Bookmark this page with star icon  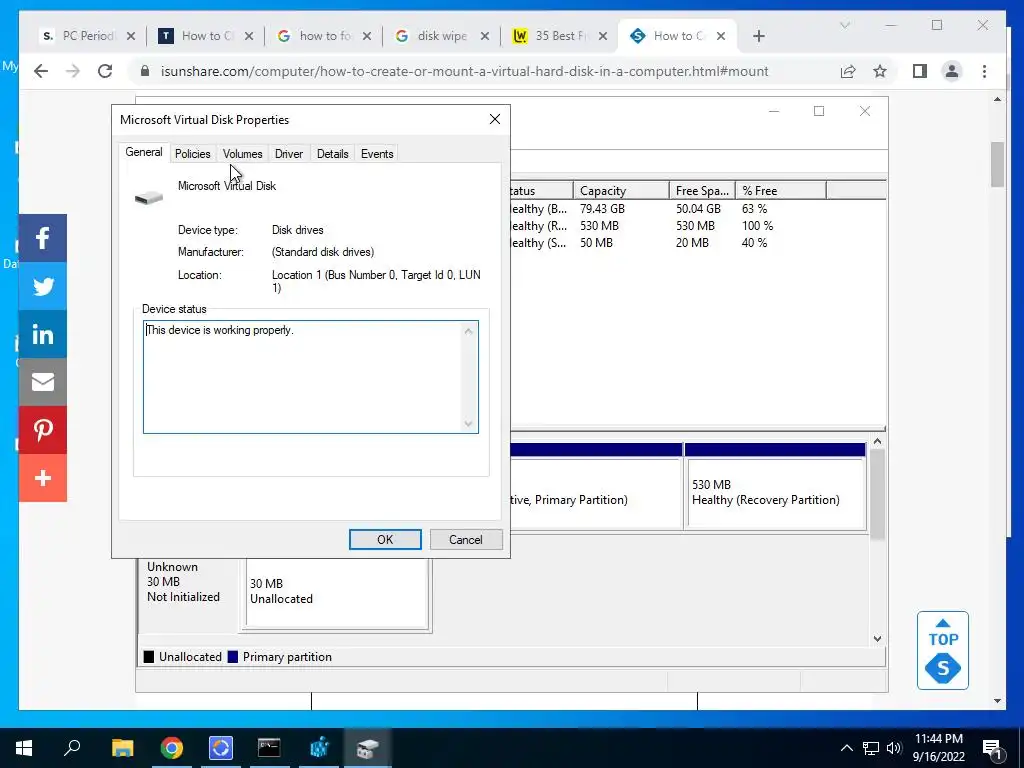pos(880,71)
